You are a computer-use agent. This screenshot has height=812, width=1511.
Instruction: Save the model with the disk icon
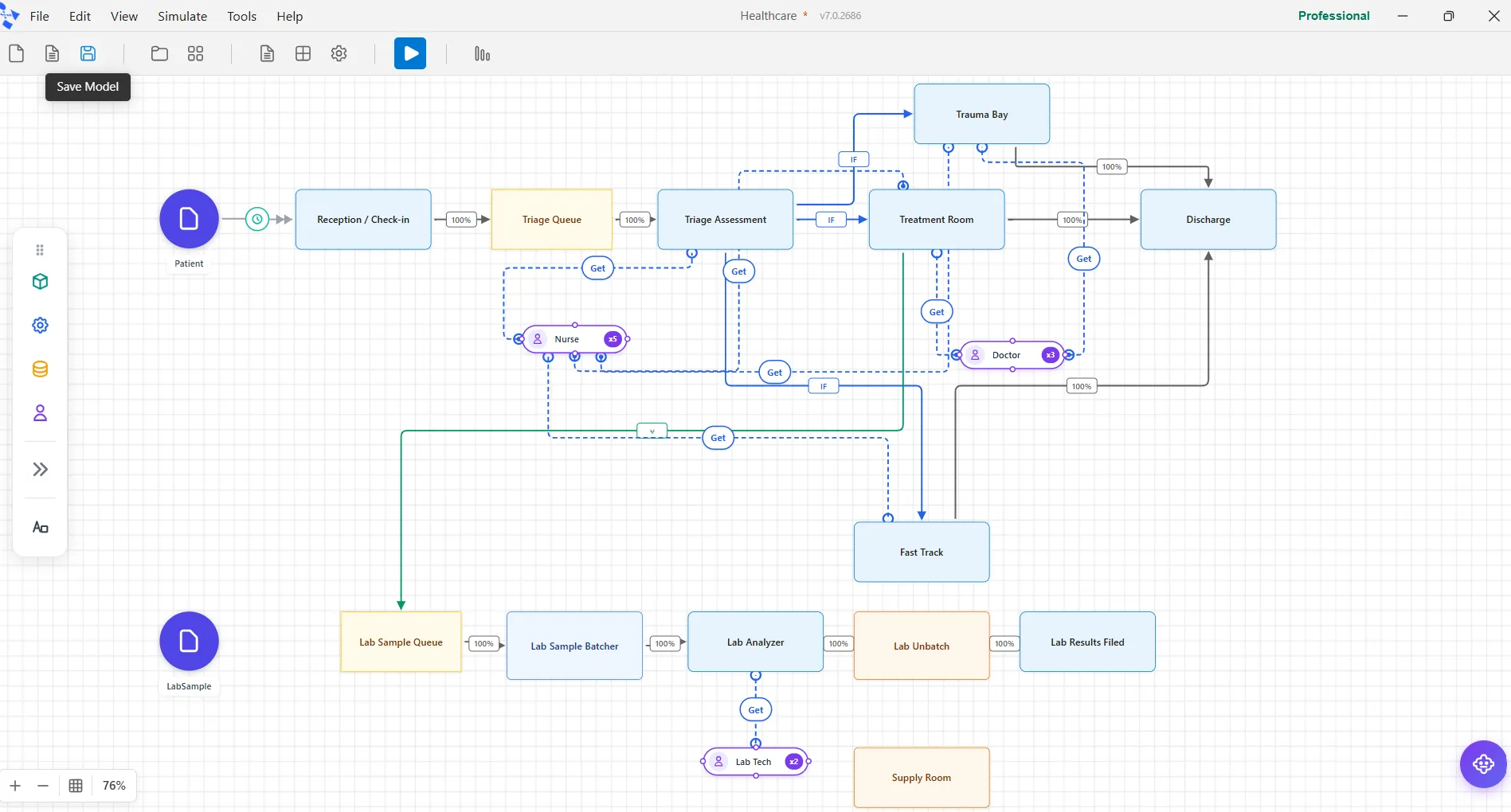tap(88, 53)
